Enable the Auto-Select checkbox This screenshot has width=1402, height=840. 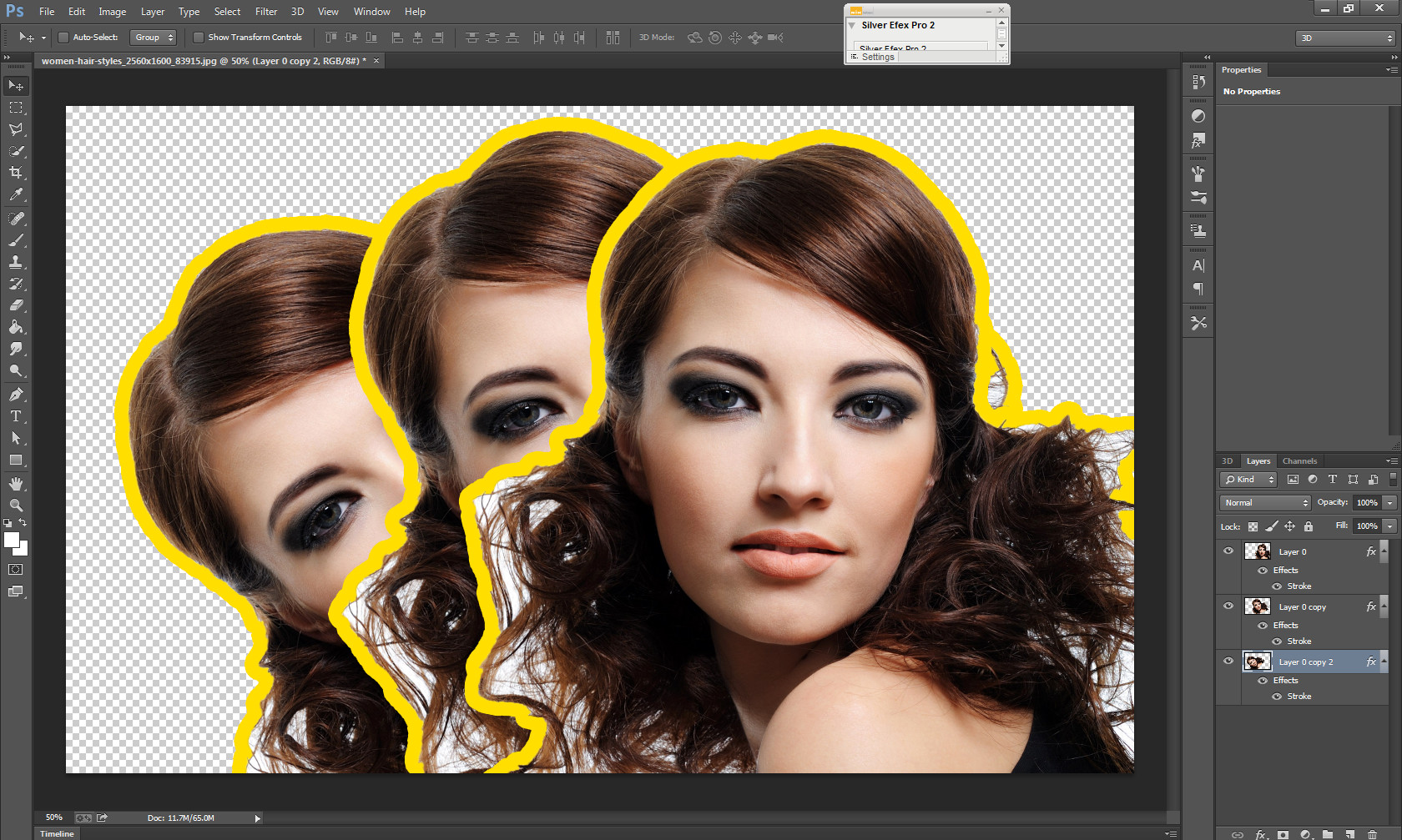coord(63,38)
